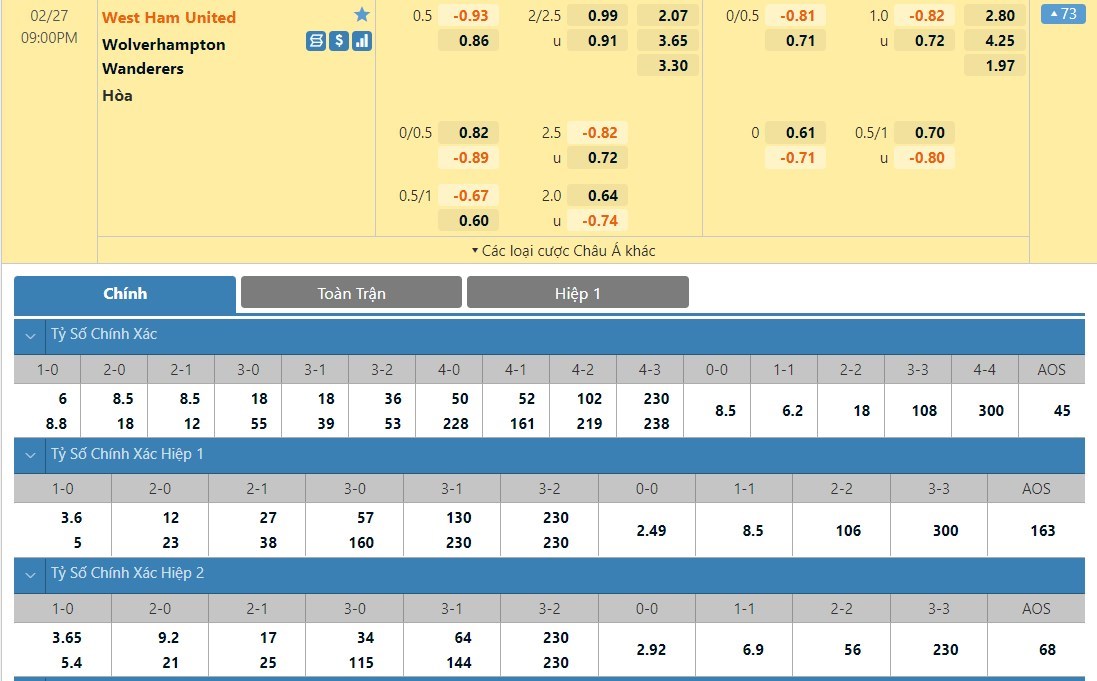Click the 'Hòa' draw label

tap(118, 96)
